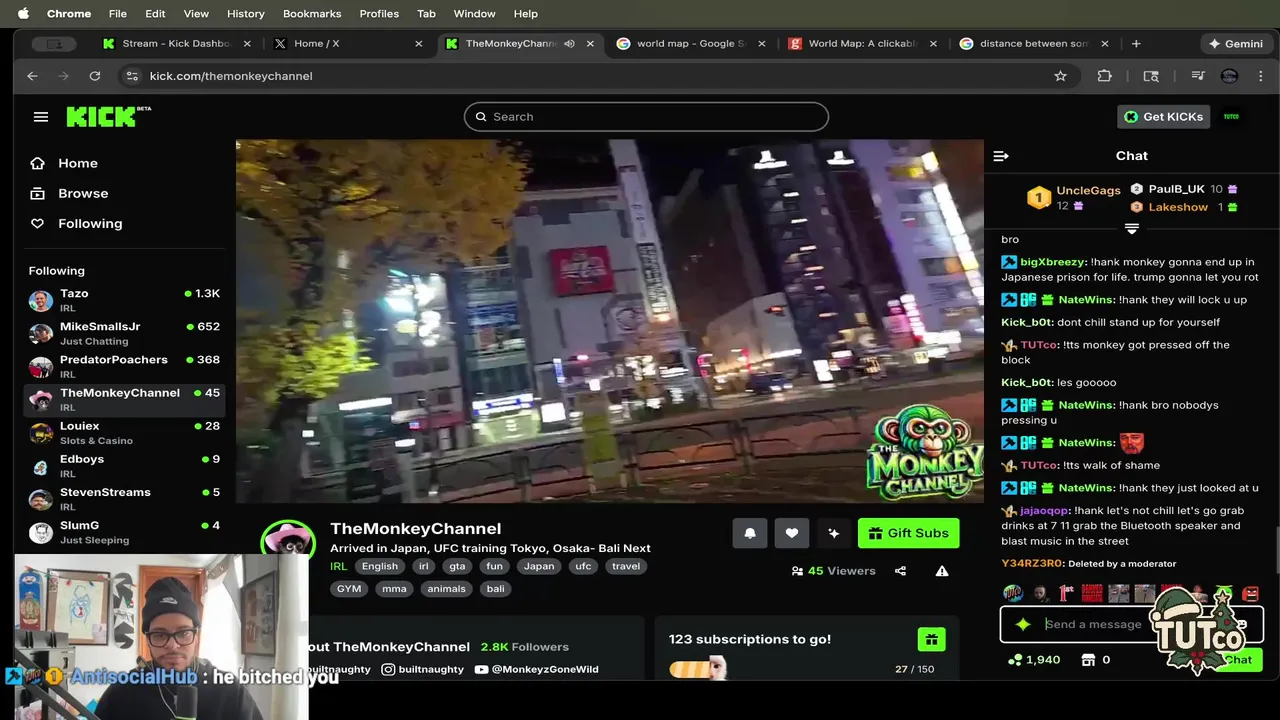Open @MonkeyzGoneWild YouTube link

click(x=537, y=669)
